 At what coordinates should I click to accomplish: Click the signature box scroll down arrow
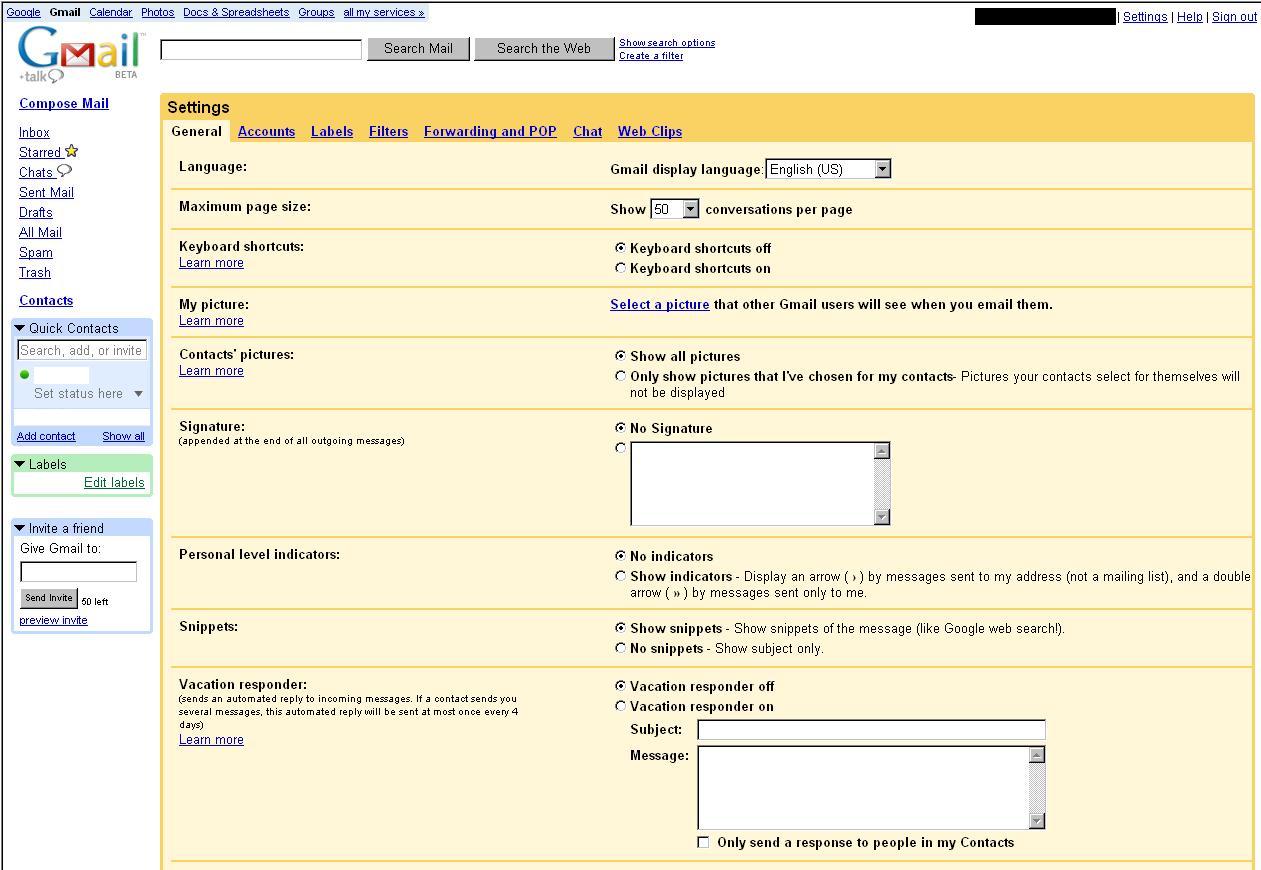click(881, 517)
